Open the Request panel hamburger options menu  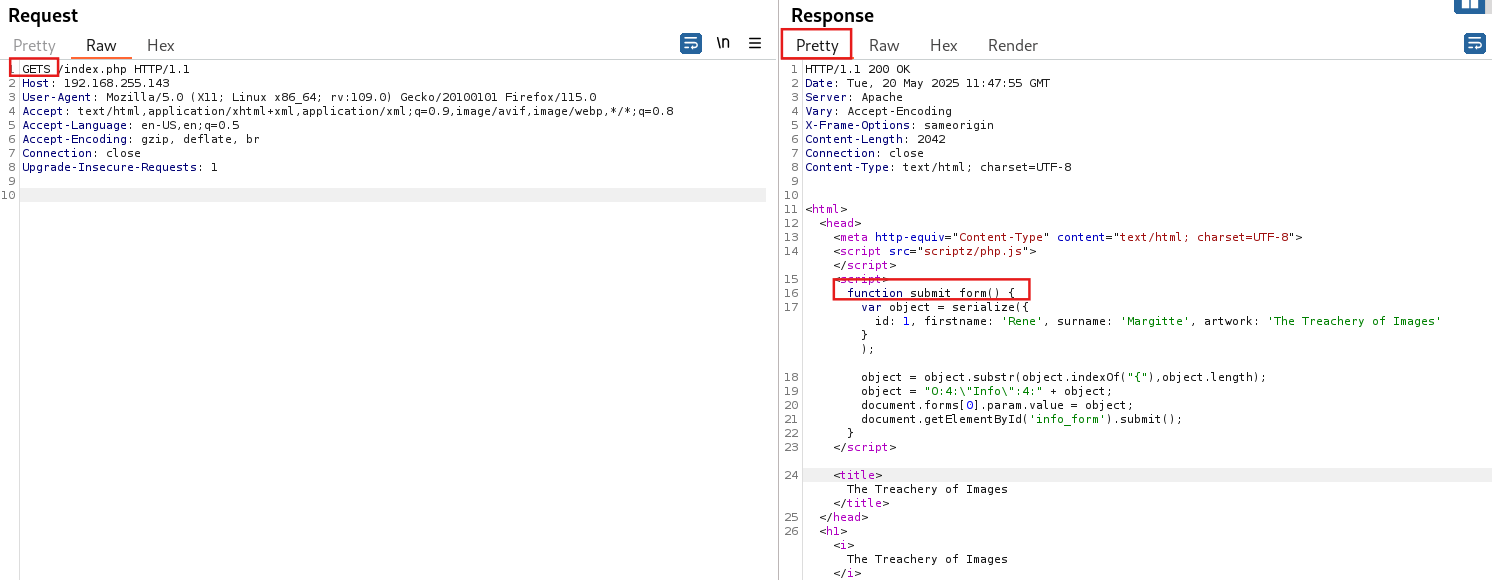tap(755, 43)
